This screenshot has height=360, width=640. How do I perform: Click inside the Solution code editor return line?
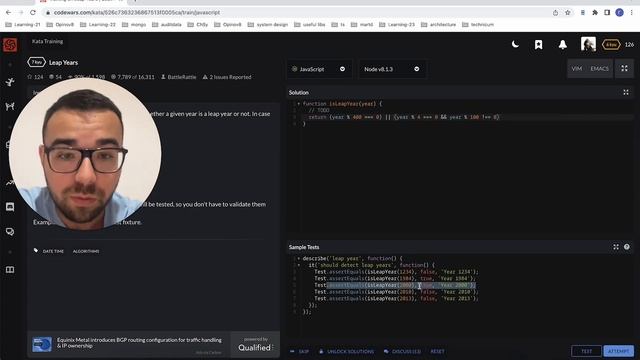click(403, 117)
